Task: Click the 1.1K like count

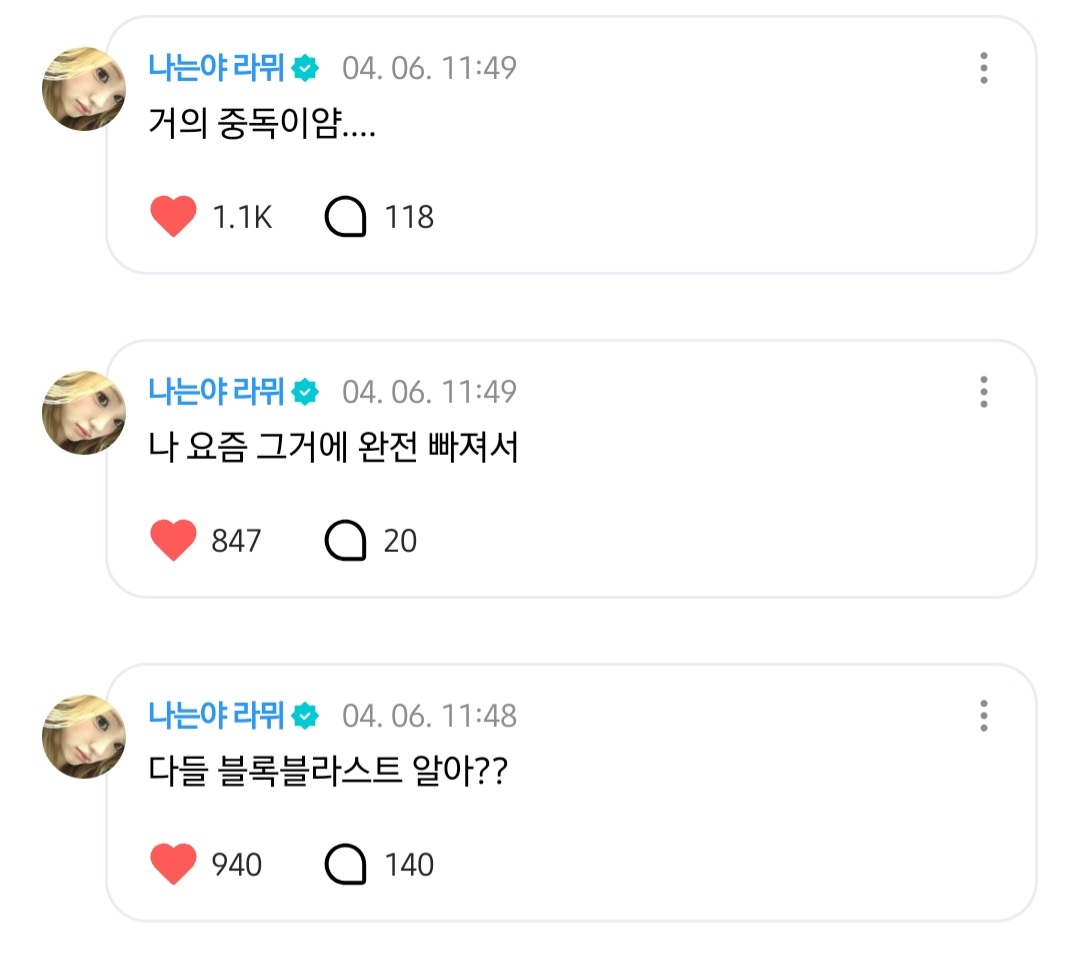Action: 242,217
